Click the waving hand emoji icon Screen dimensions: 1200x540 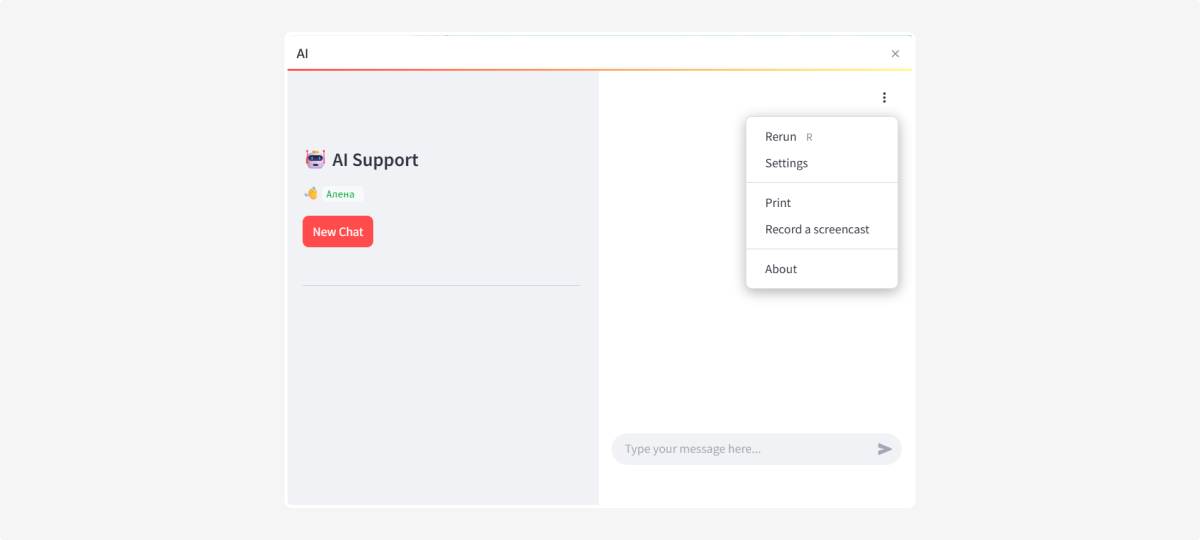tap(311, 194)
